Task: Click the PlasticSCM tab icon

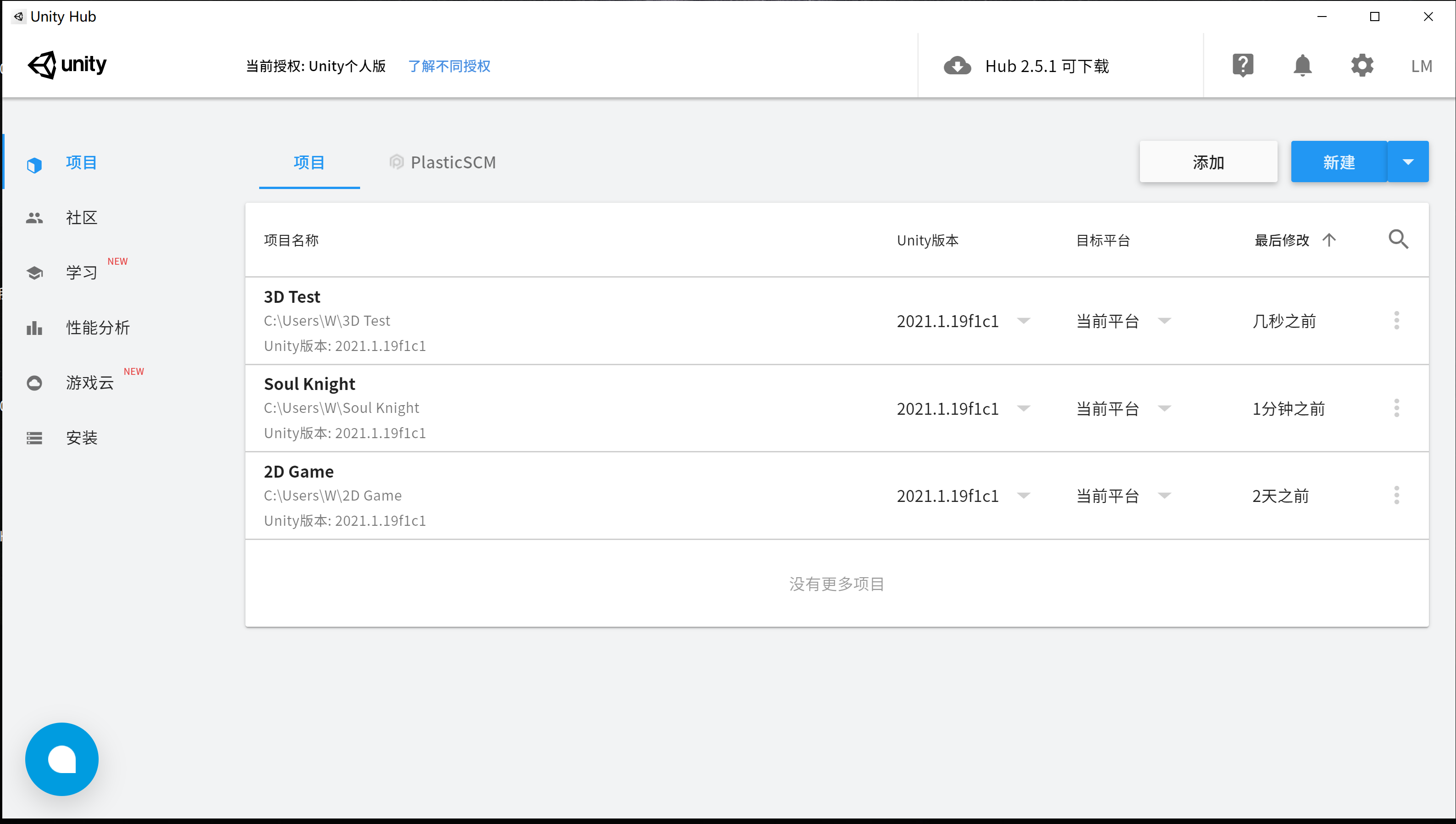Action: click(396, 162)
